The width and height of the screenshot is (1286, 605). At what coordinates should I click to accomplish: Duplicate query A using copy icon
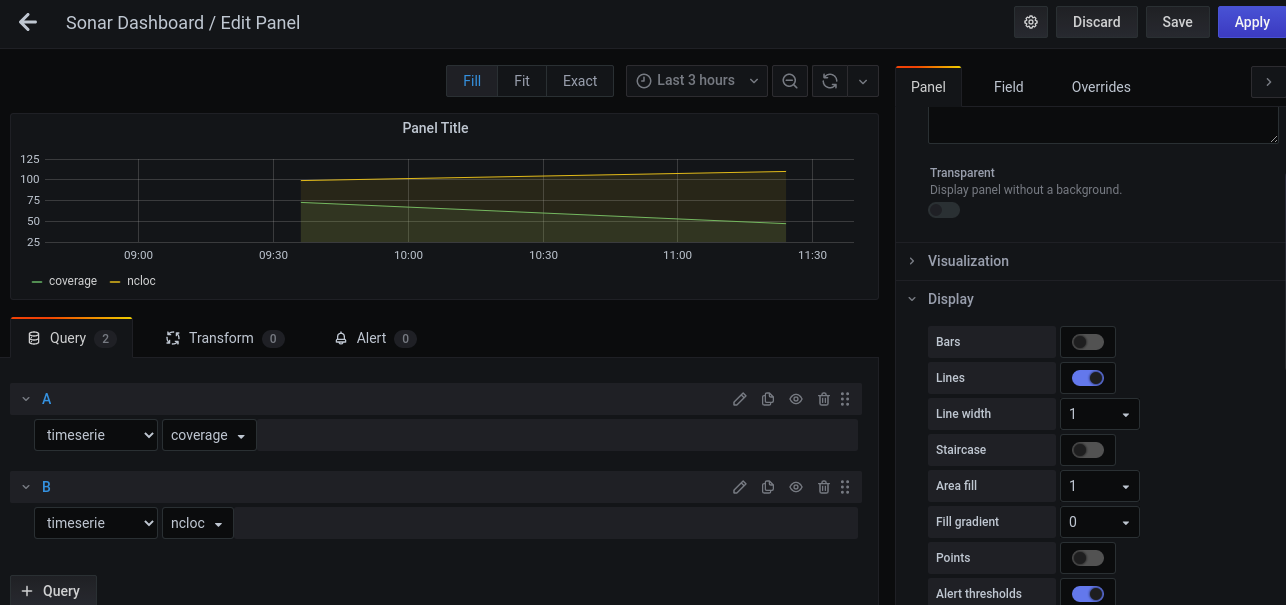(x=768, y=399)
